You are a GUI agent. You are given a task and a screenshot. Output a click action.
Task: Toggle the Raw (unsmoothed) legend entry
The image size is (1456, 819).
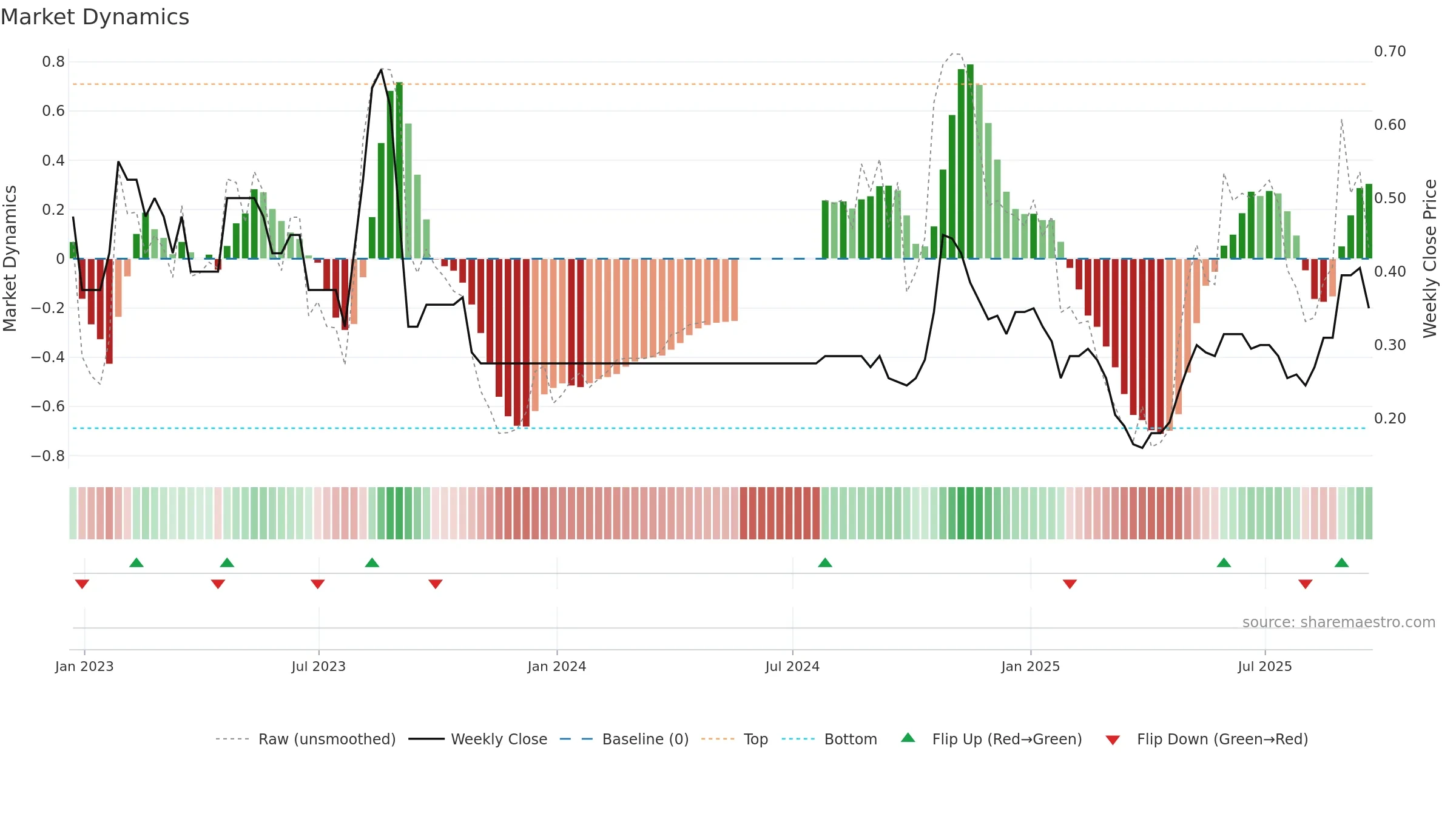tap(306, 739)
